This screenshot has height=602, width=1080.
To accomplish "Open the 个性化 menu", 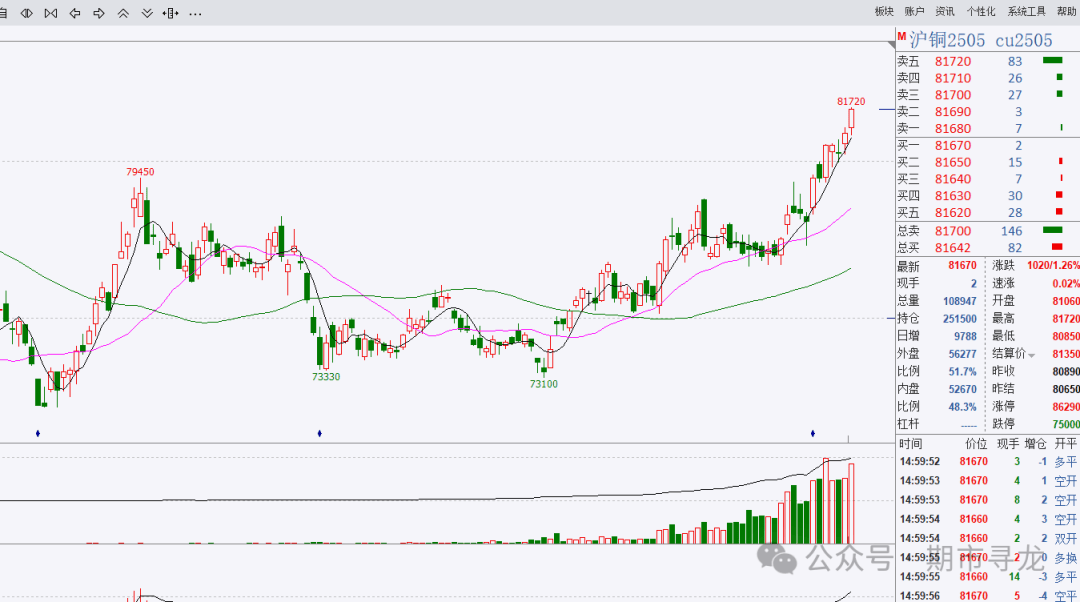I will (x=980, y=12).
